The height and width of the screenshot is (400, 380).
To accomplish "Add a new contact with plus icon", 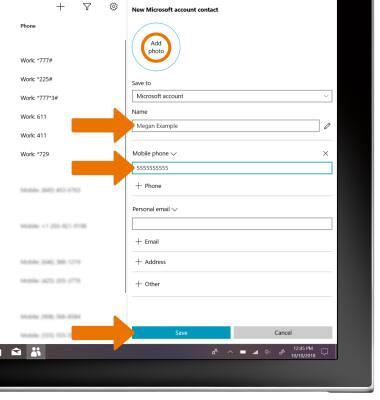I will (x=60, y=7).
